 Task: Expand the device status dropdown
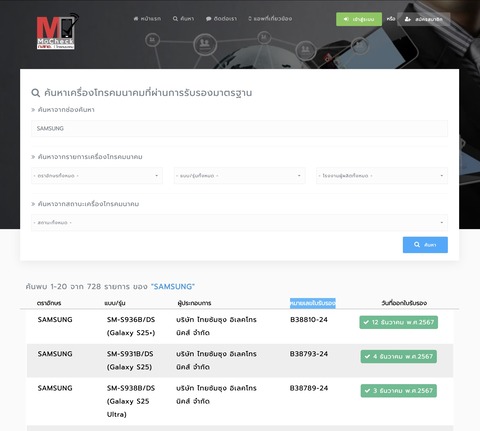(239, 222)
